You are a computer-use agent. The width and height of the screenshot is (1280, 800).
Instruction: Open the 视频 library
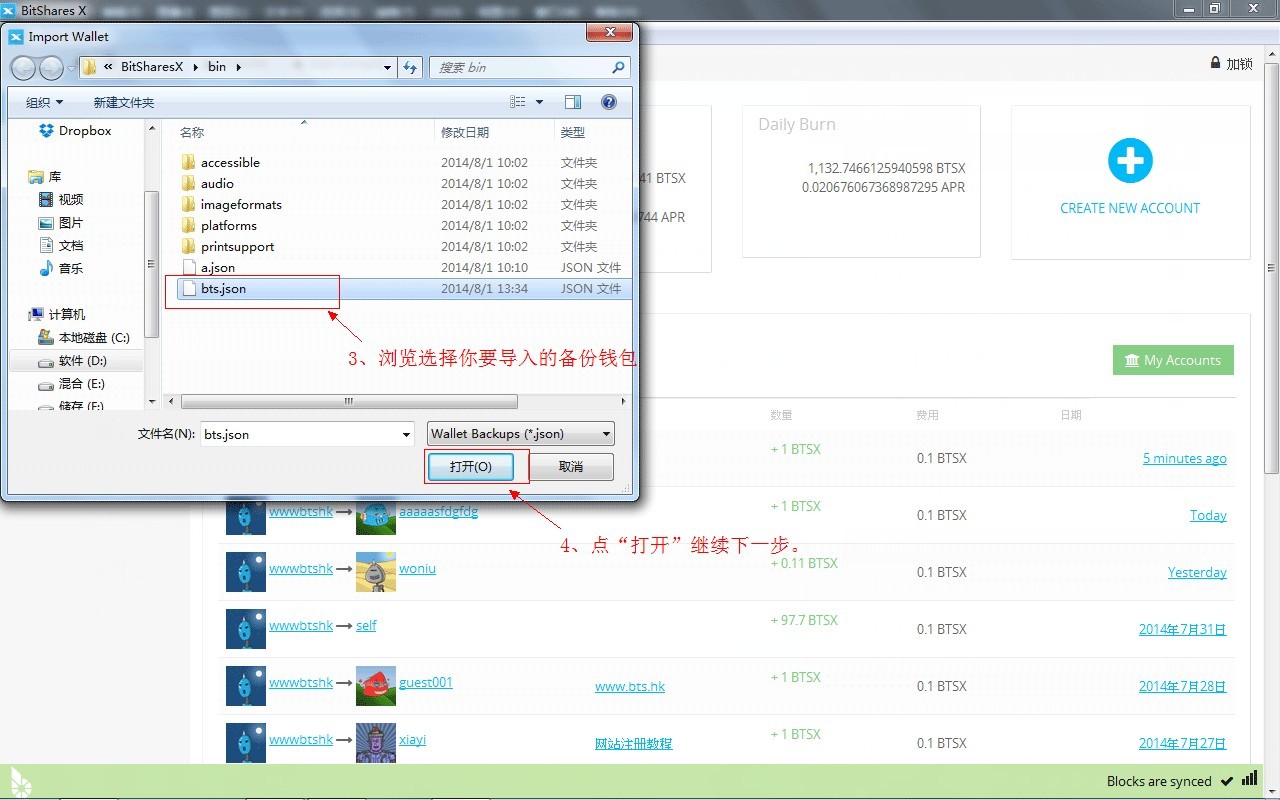click(61, 200)
